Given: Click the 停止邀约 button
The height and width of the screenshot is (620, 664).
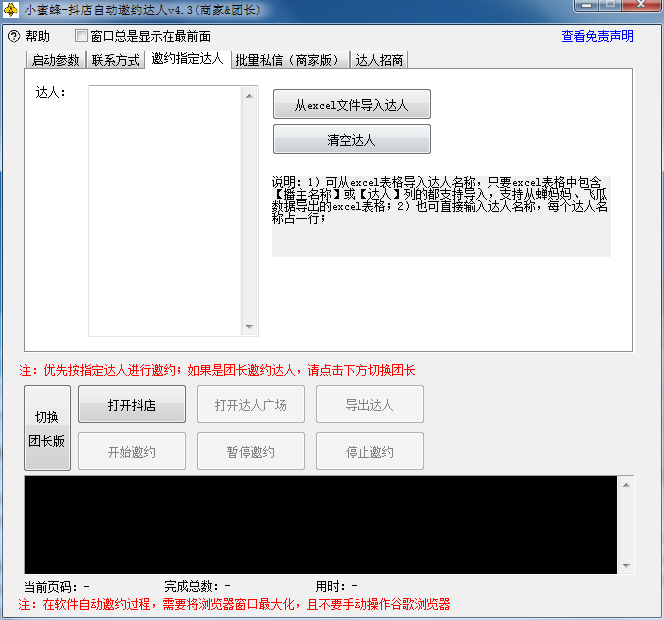Looking at the screenshot, I should click(x=370, y=451).
